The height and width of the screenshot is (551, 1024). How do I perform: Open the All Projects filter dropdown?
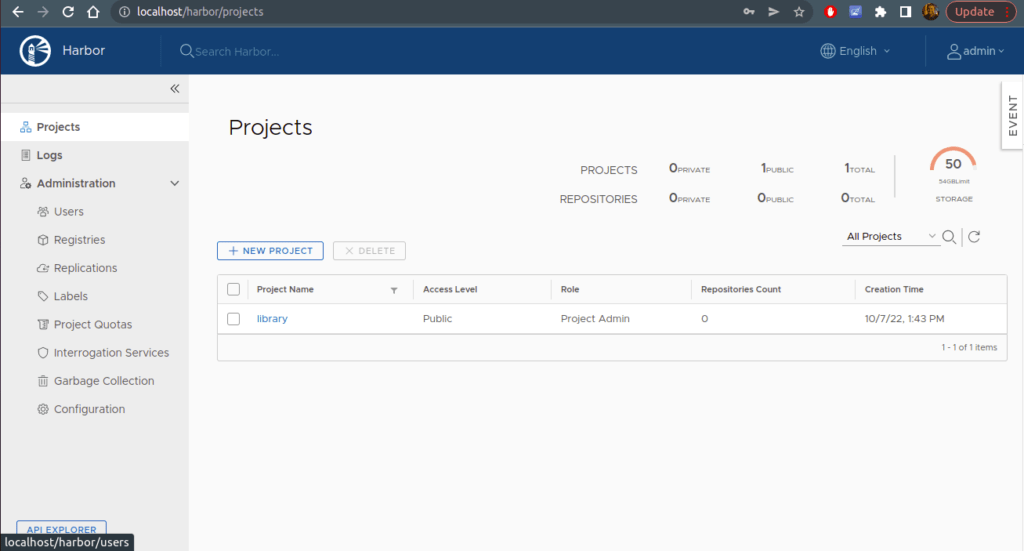pyautogui.click(x=891, y=236)
